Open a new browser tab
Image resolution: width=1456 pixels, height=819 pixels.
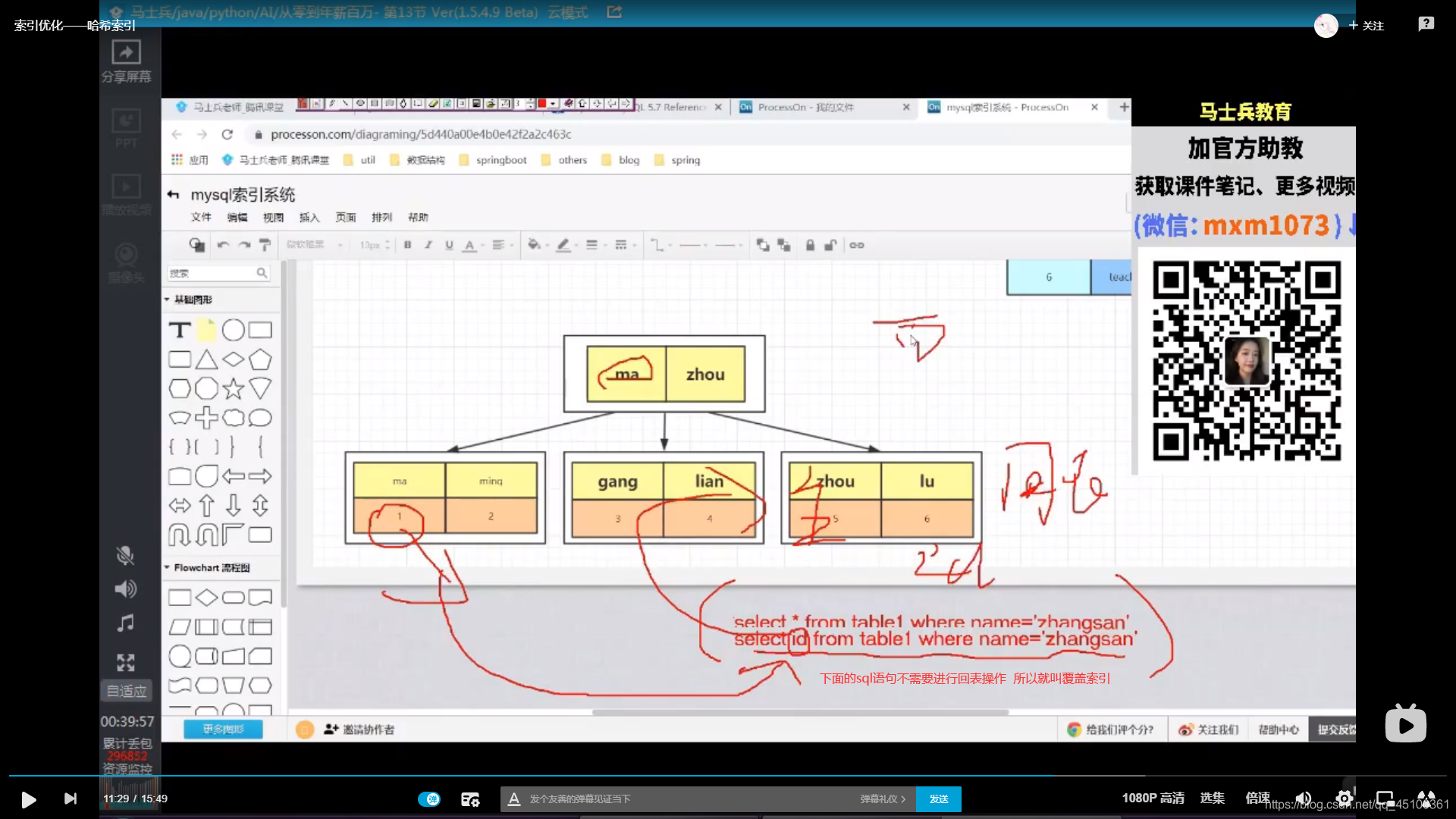(1124, 107)
